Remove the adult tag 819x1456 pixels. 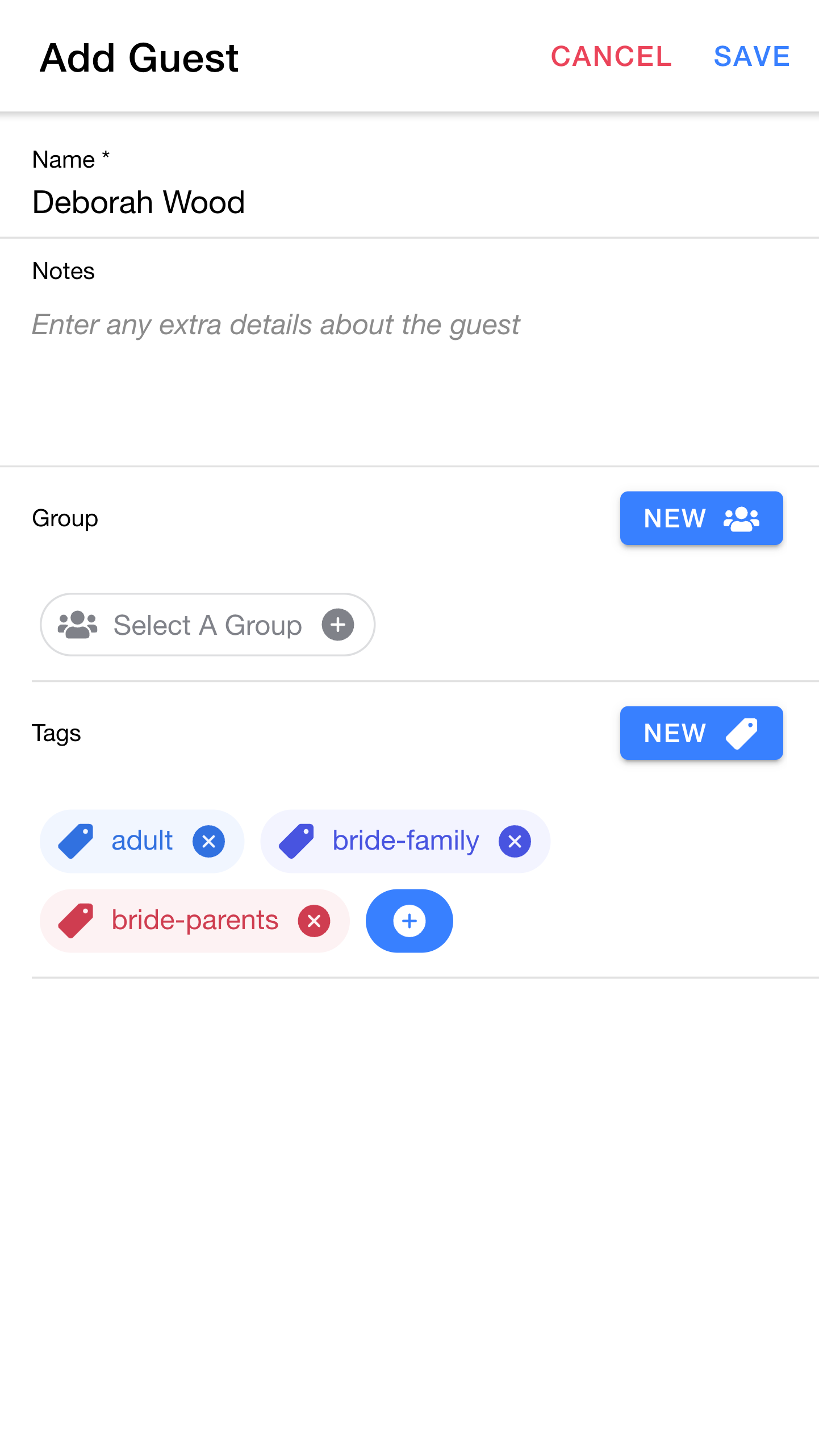pos(208,841)
